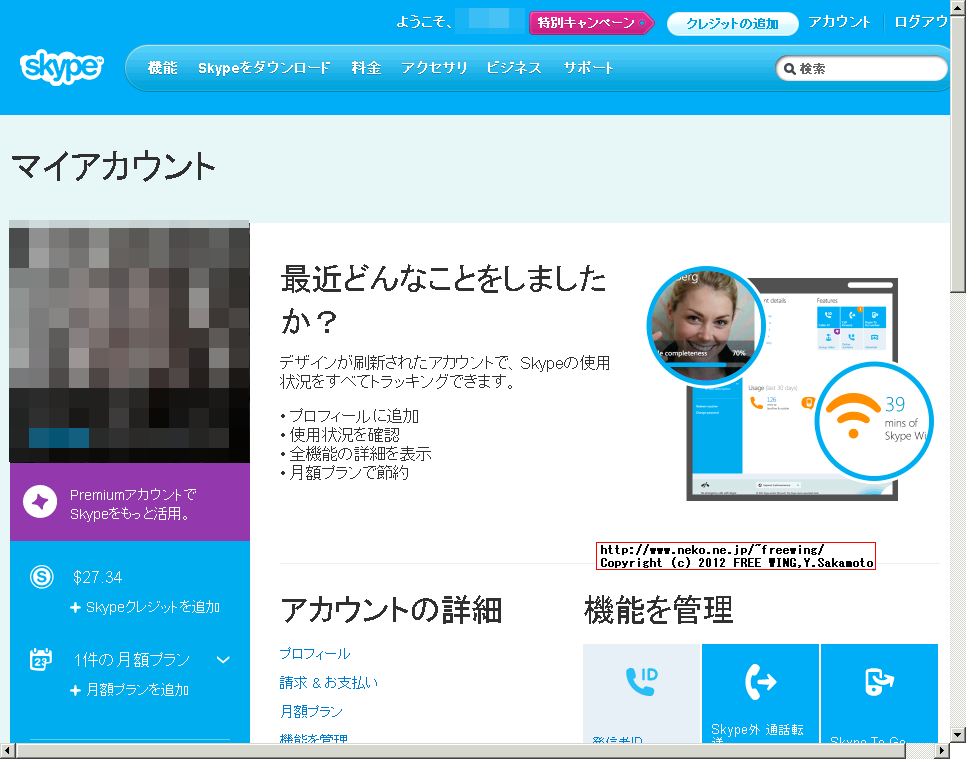The image size is (966, 759).
Task: Click the Skype logo
Action: [x=62, y=67]
